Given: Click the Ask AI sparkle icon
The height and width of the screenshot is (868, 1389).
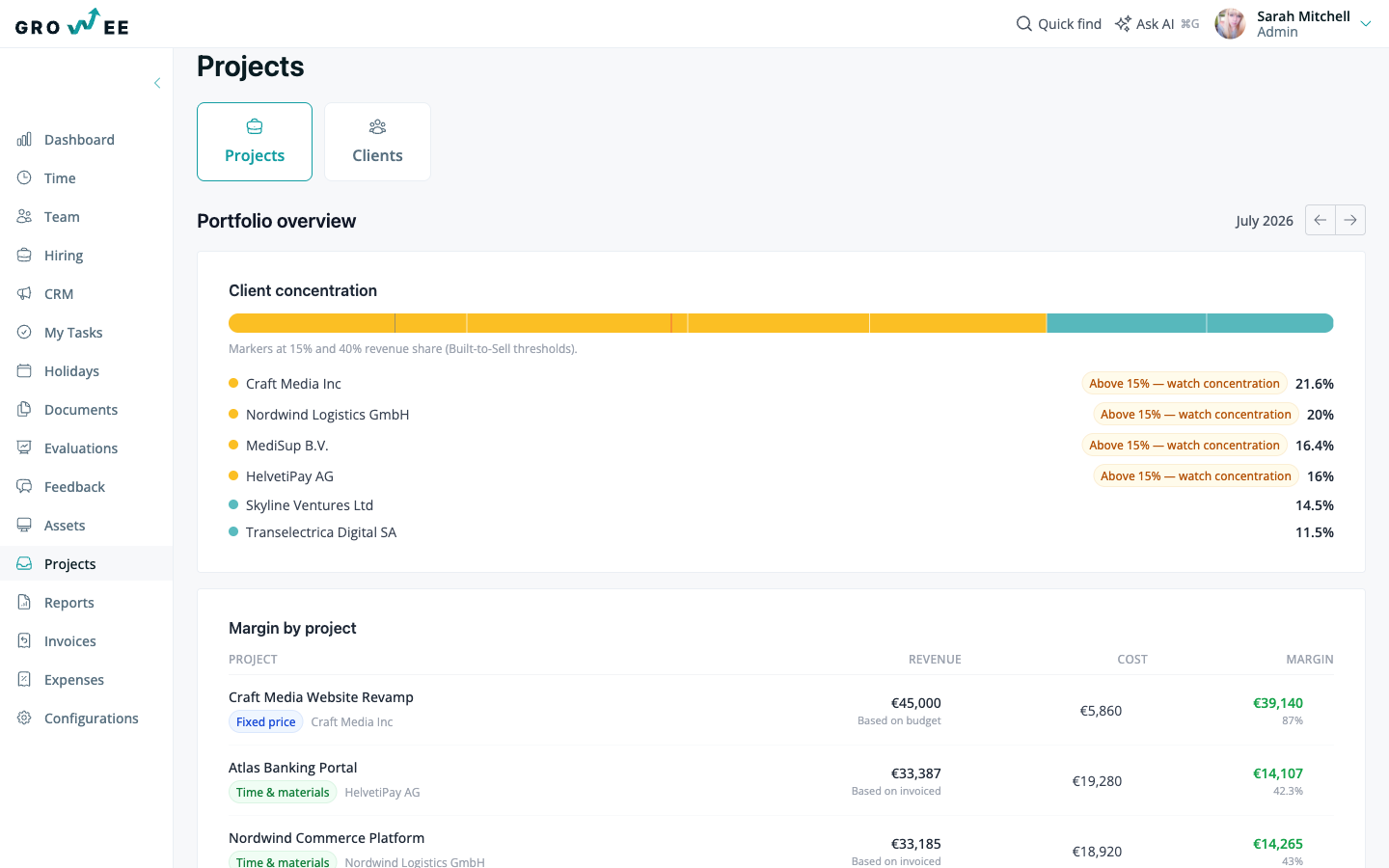Looking at the screenshot, I should [1123, 24].
